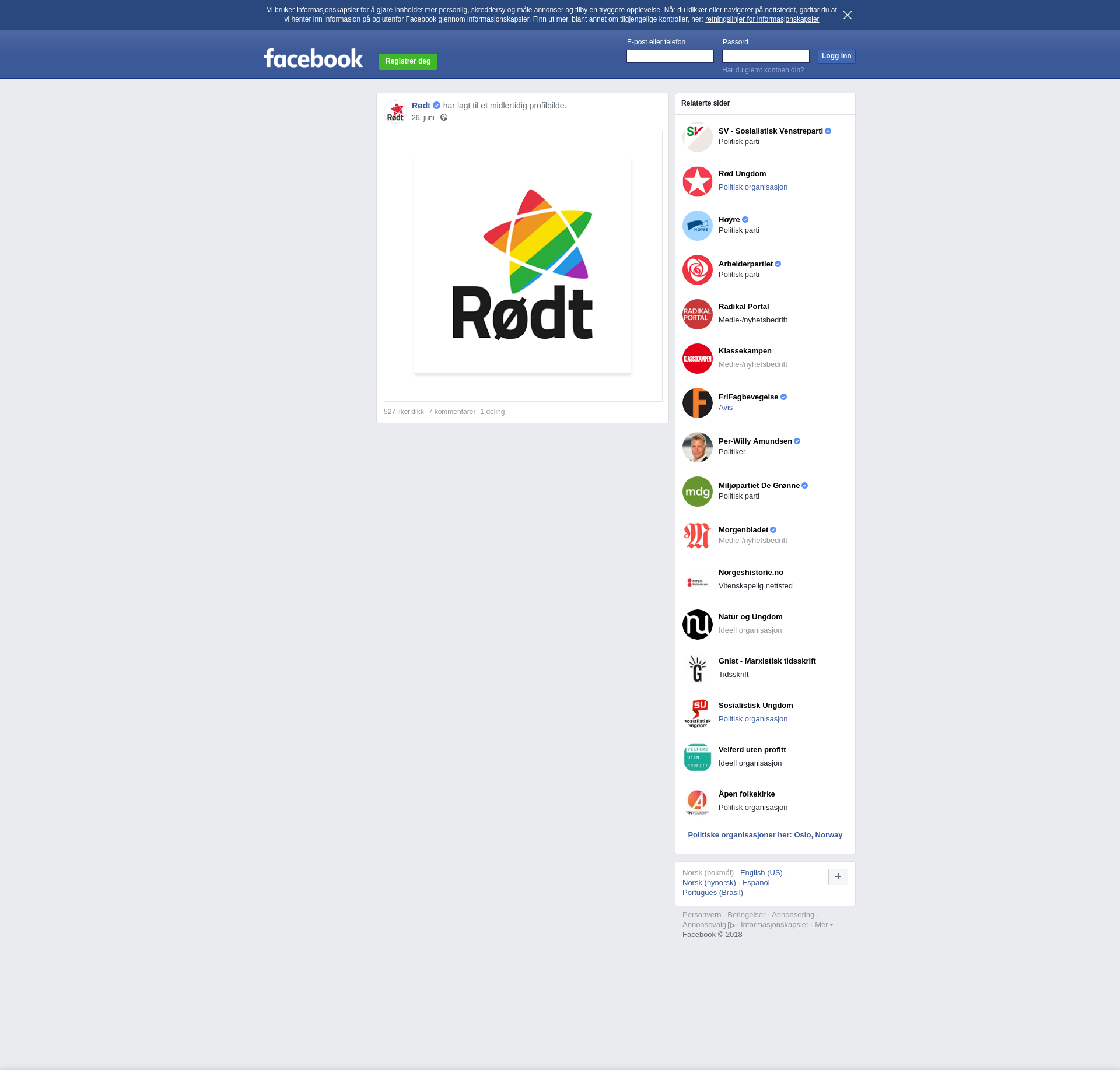Open Morgenbladet name link
Viewport: 1120px width, 1070px height.
(x=743, y=530)
